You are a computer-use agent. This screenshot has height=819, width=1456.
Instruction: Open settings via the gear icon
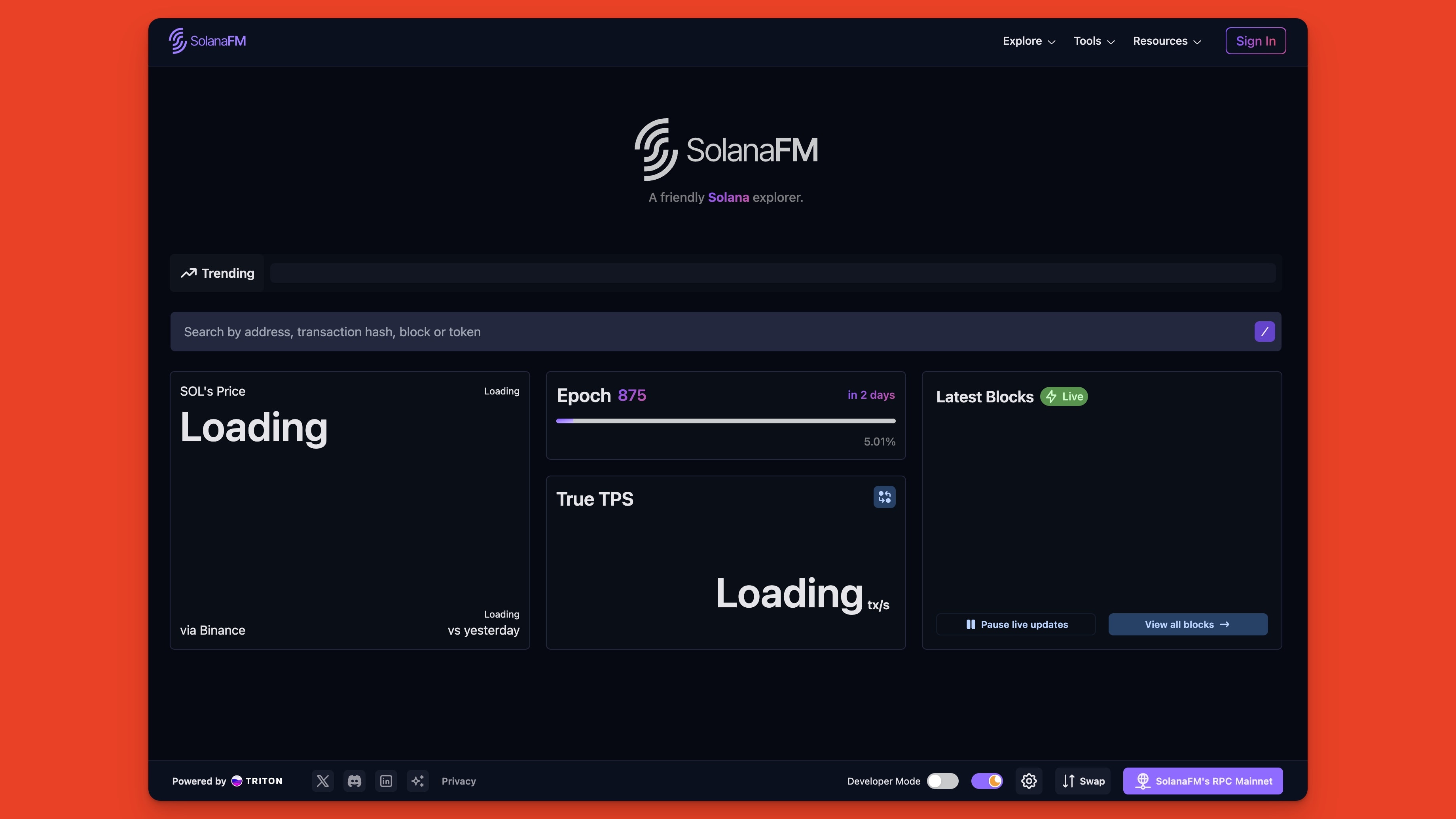[x=1029, y=781]
